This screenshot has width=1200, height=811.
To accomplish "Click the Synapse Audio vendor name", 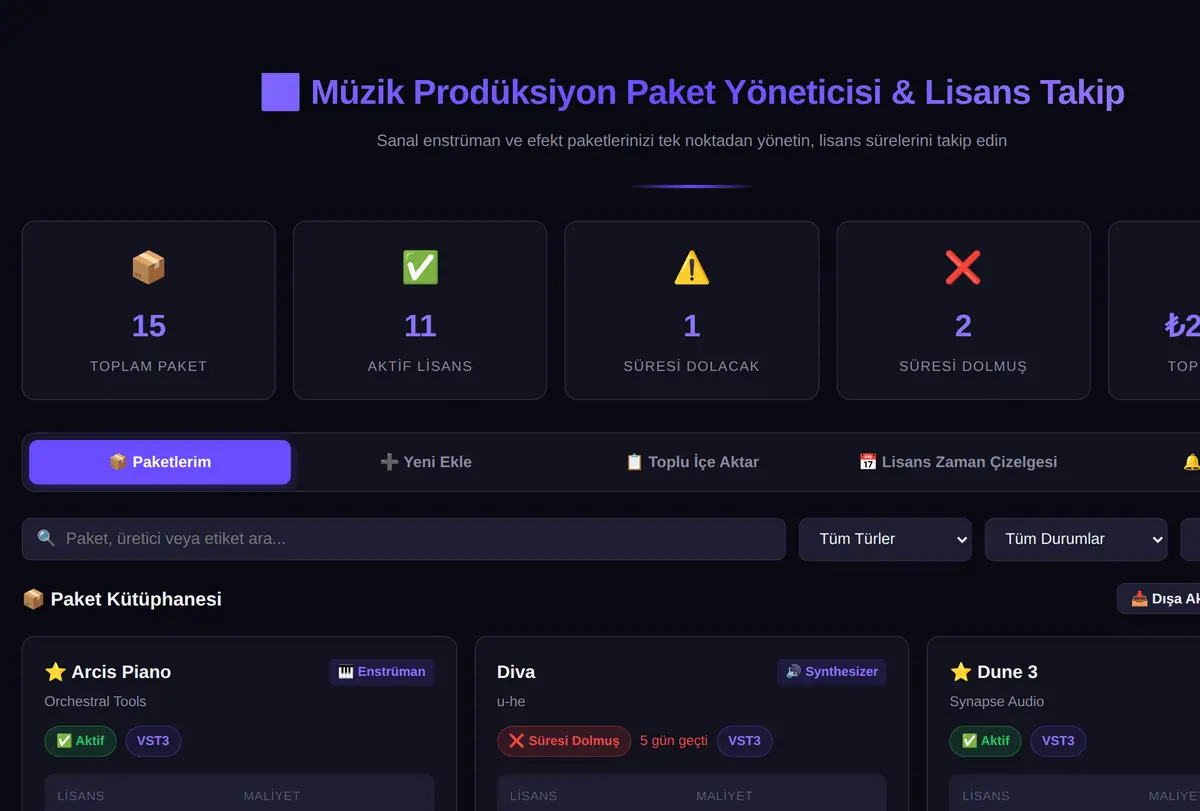I will click(997, 702).
